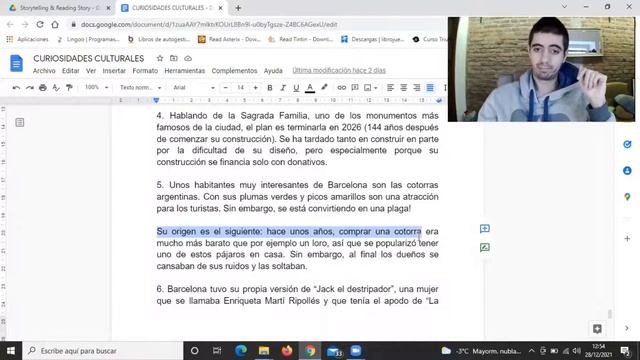Screen dimensions: 640x360
Task: Collapse the side panel chevron
Action: pyautogui.click(x=627, y=328)
